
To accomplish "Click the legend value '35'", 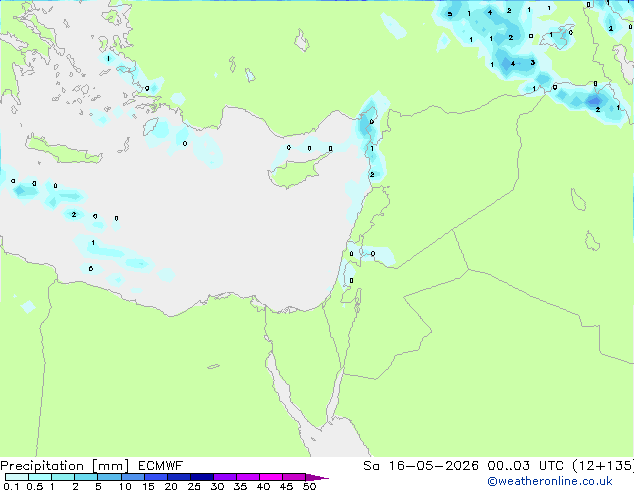I will (x=240, y=486).
